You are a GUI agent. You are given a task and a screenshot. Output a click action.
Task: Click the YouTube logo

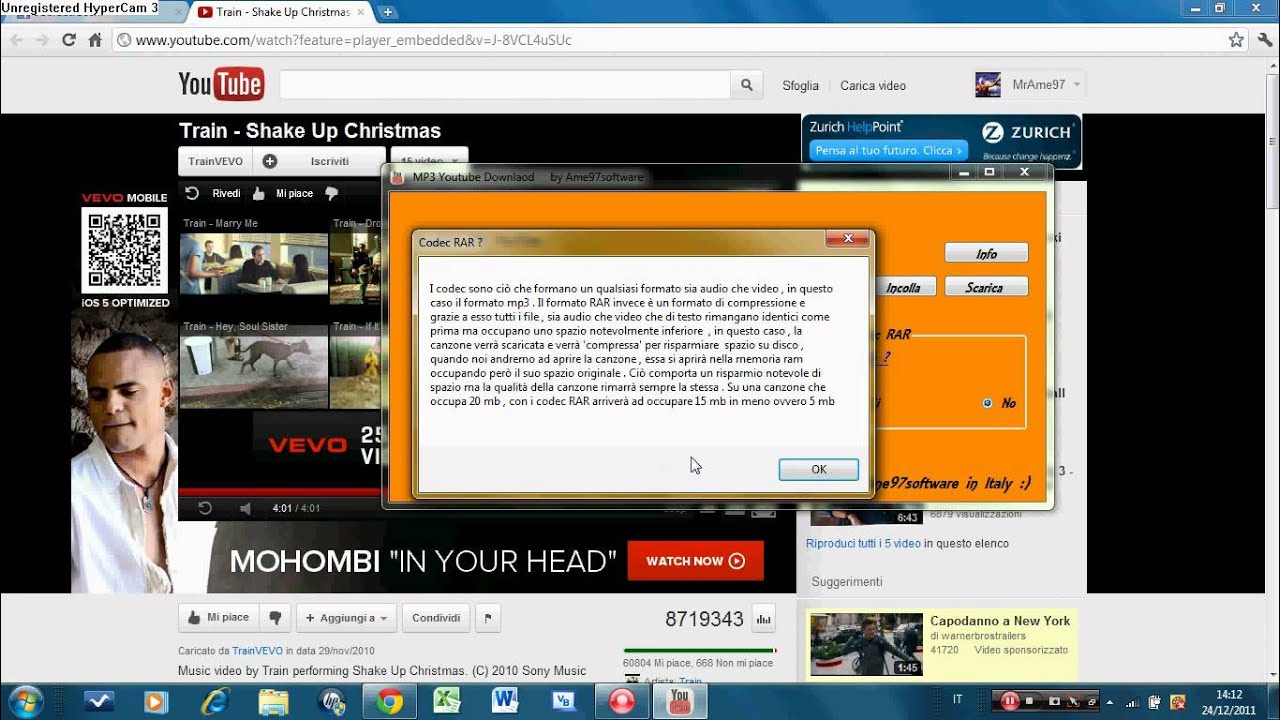coord(221,85)
